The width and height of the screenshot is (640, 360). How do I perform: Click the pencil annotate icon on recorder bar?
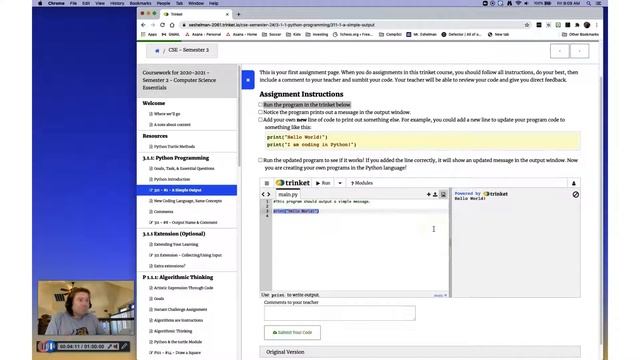click(x=124, y=347)
